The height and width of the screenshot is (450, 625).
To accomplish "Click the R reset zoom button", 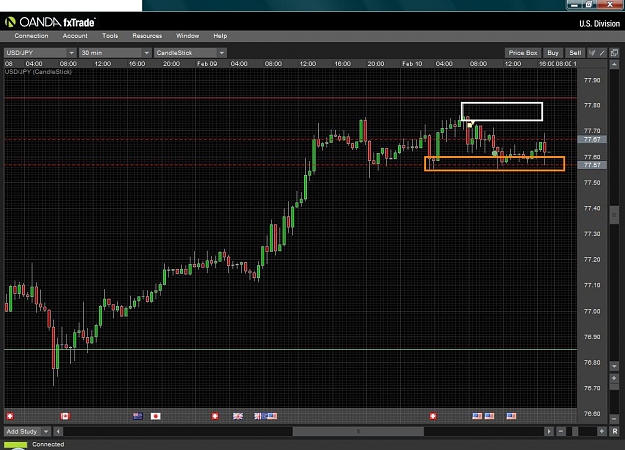I will click(614, 431).
